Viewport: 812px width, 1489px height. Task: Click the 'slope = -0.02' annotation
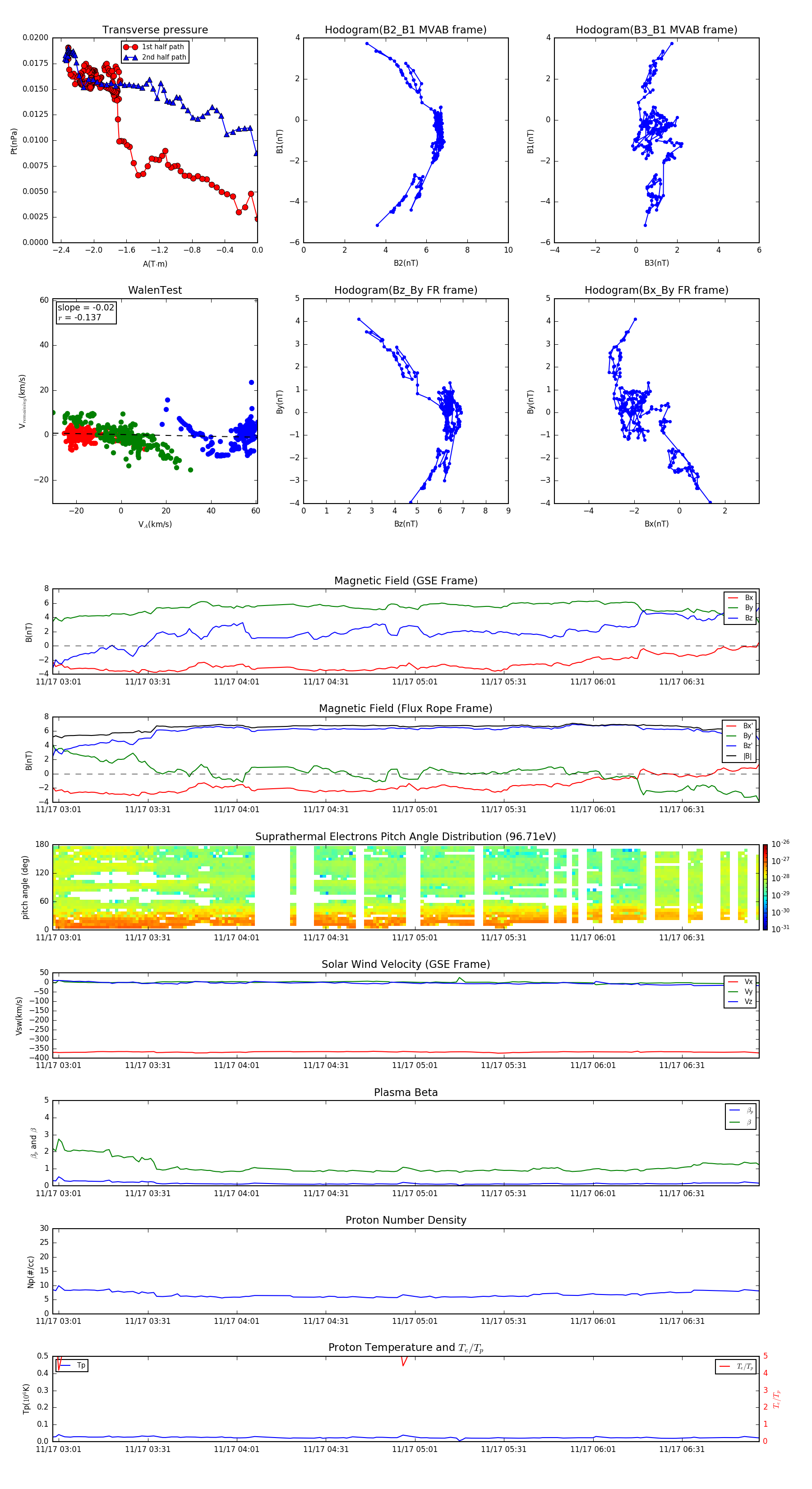tap(86, 308)
